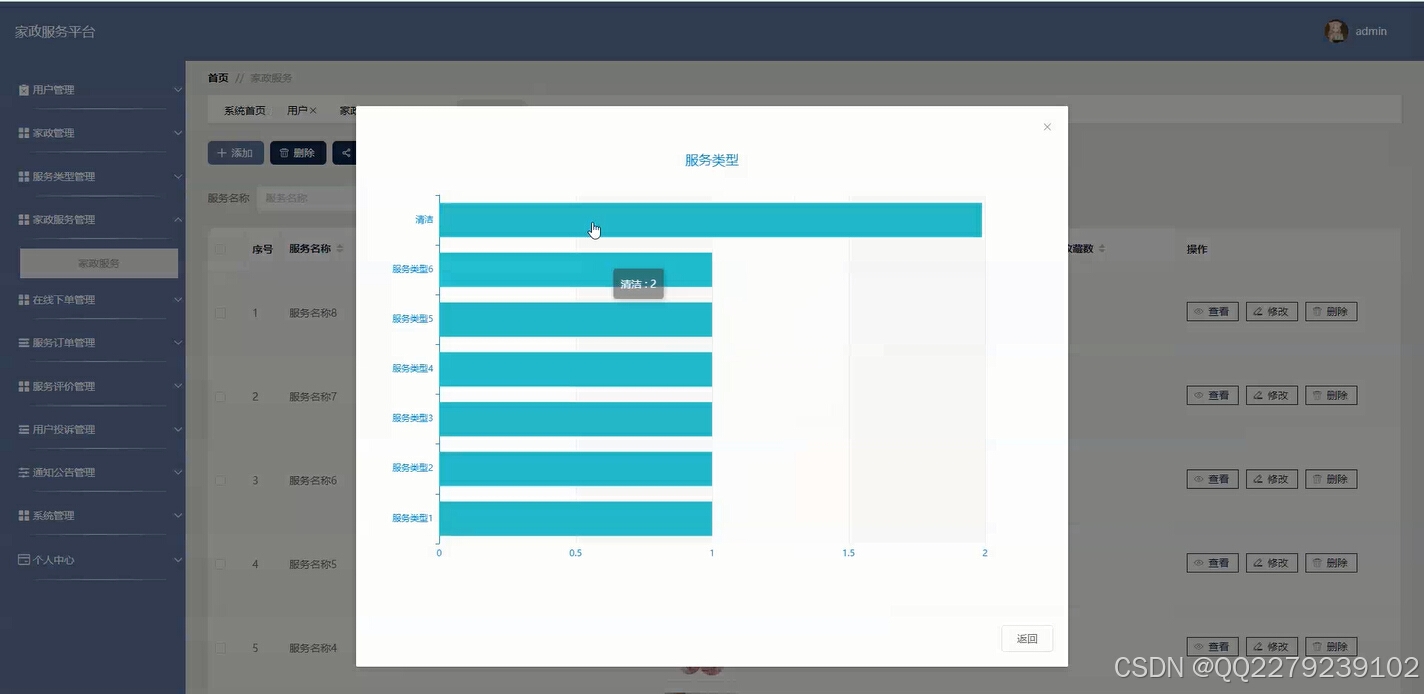Check the checkbox beside 服务名称7
The height and width of the screenshot is (694, 1424).
[220, 396]
